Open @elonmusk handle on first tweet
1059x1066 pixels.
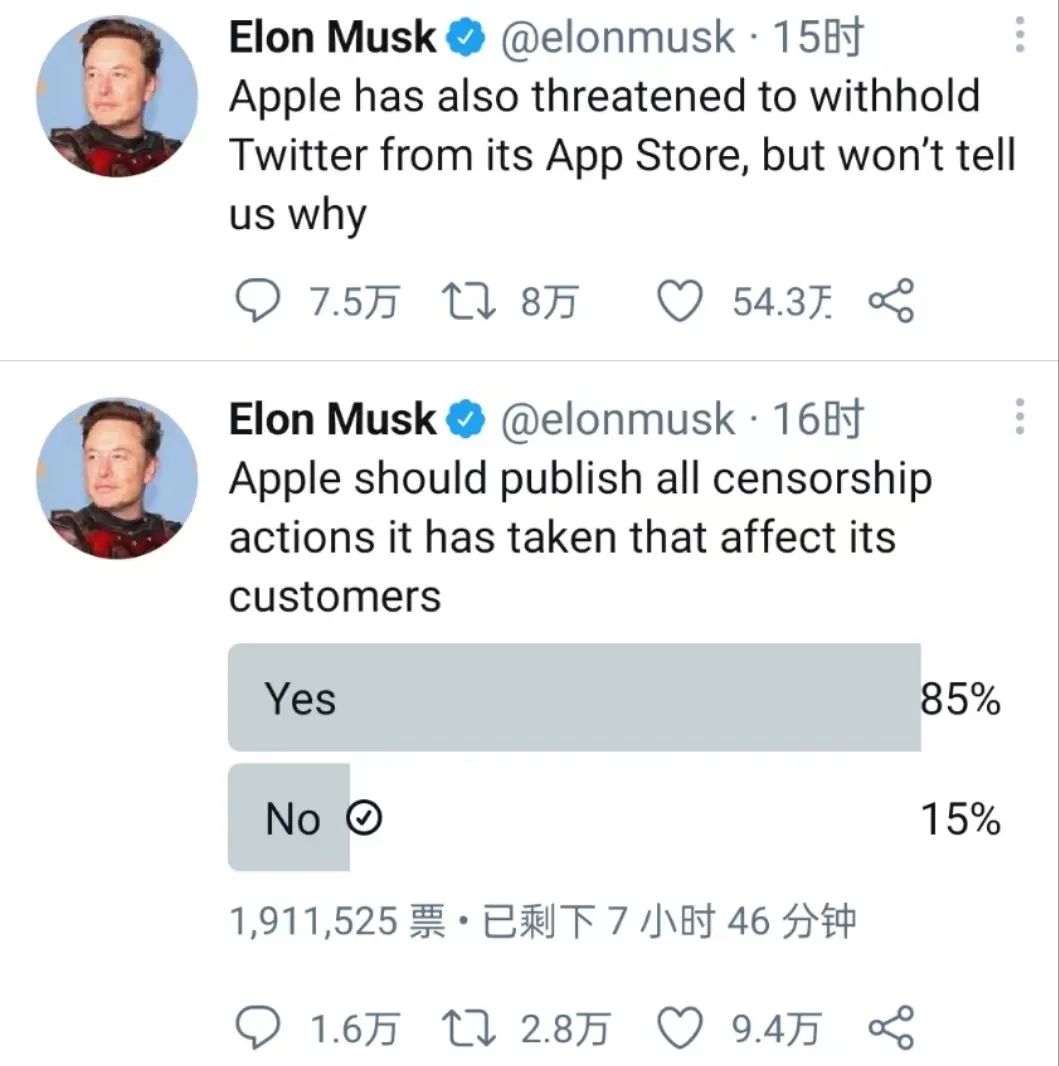pos(615,38)
